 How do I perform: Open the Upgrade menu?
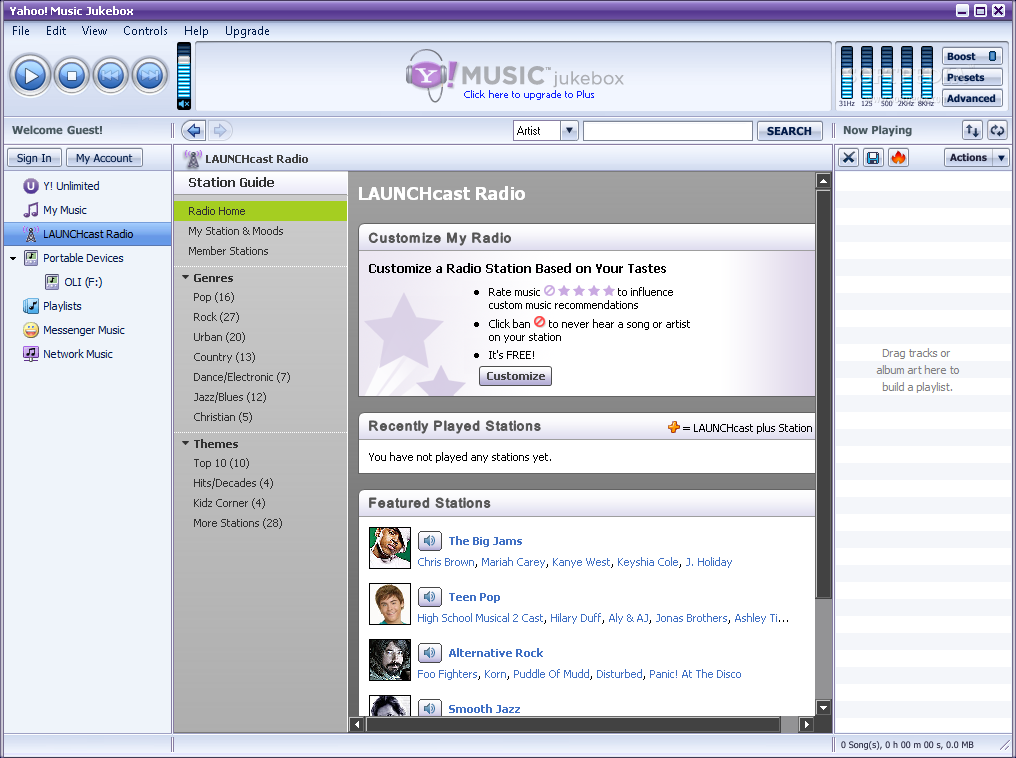pos(247,31)
